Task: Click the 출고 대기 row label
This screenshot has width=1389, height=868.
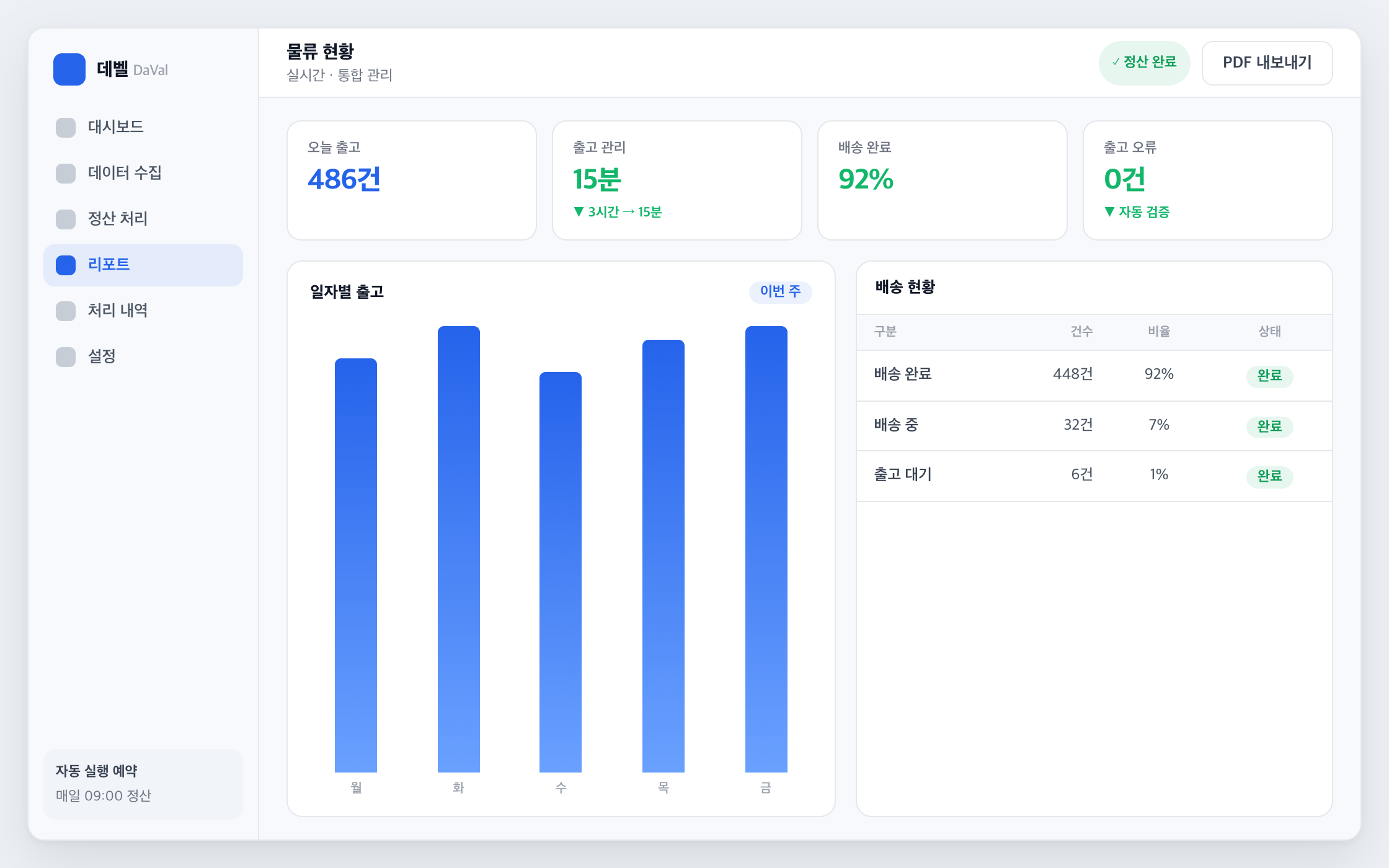Action: [903, 474]
